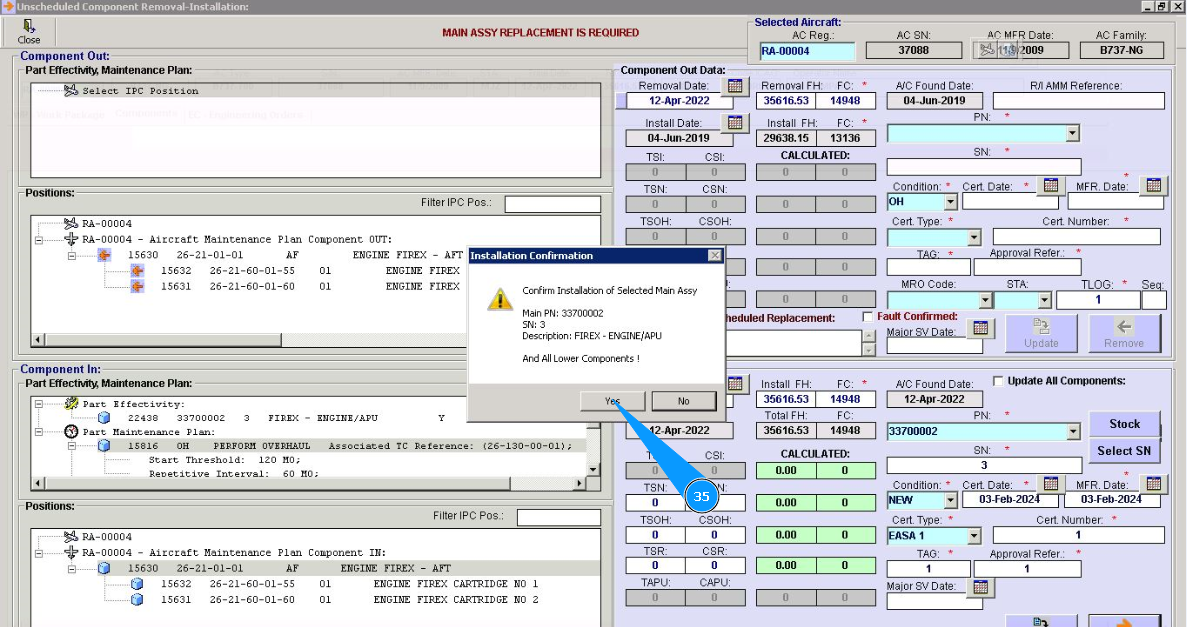Screen dimensions: 1187x629
Task: Tick the Update All Components checkbox
Action: click(x=998, y=381)
